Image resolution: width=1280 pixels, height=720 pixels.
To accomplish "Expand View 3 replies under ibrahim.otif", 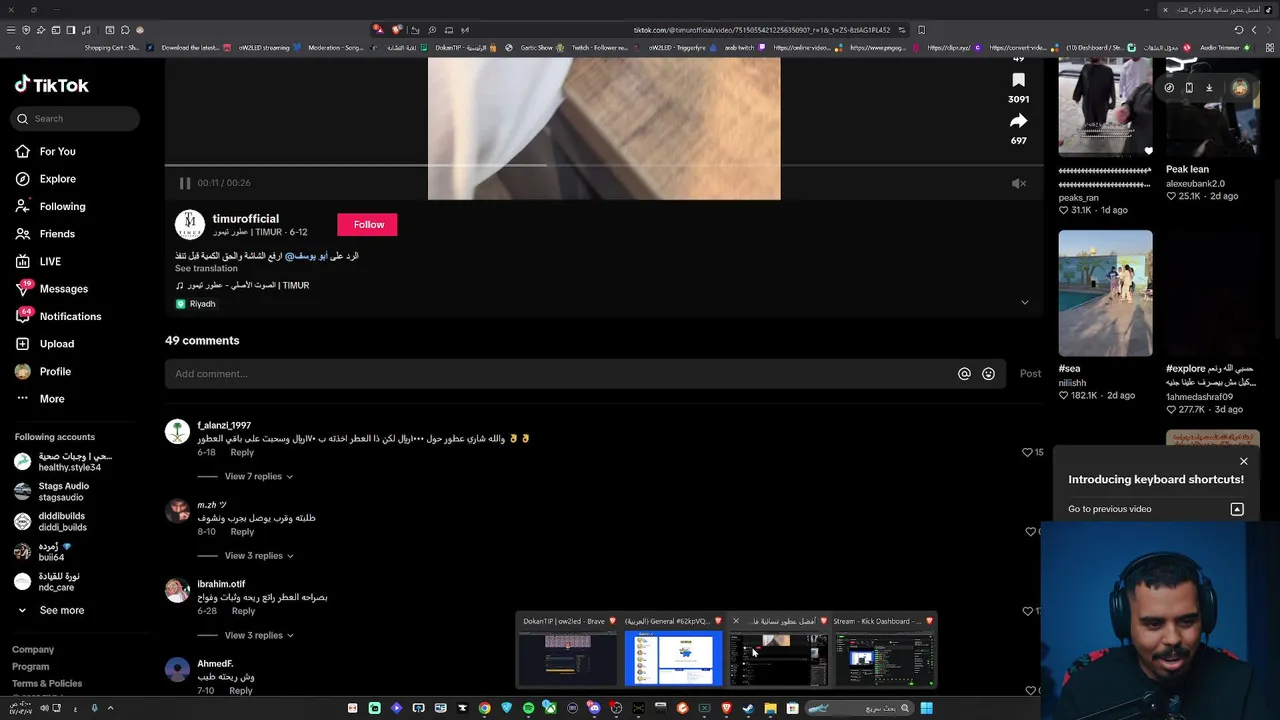I will 258,635.
